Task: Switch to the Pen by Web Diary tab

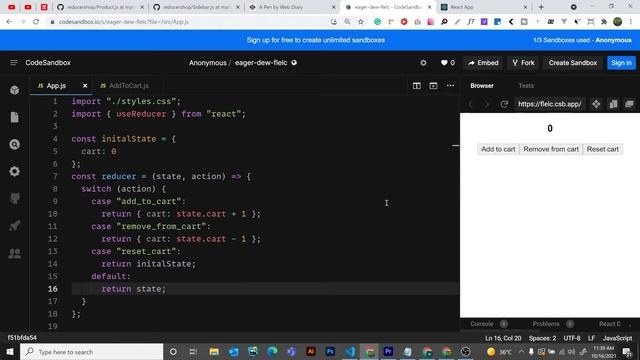Action: [x=292, y=7]
